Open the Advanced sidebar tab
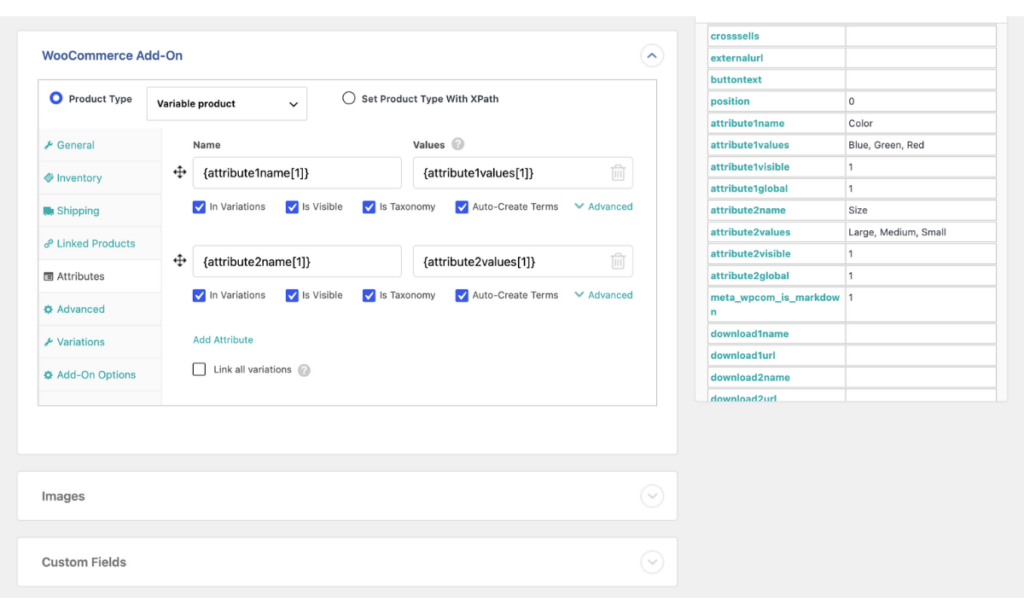 [100, 309]
